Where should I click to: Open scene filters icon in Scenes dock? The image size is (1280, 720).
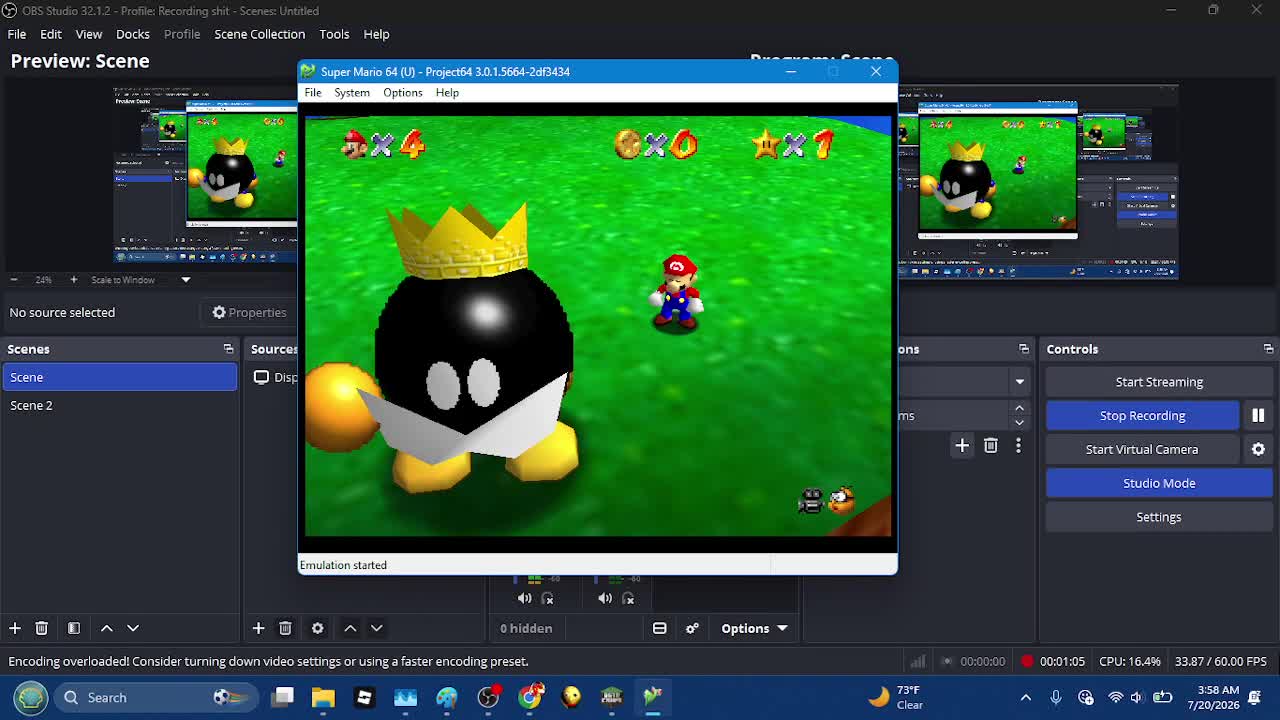(x=73, y=628)
